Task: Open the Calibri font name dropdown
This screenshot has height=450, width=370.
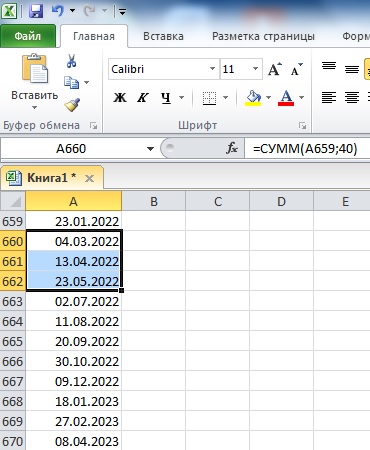Action: 212,69
